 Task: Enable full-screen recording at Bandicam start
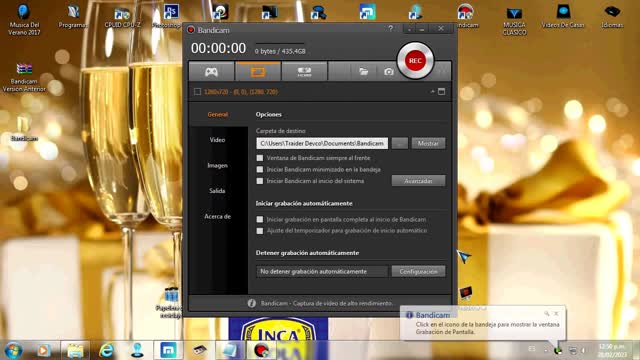(x=260, y=219)
